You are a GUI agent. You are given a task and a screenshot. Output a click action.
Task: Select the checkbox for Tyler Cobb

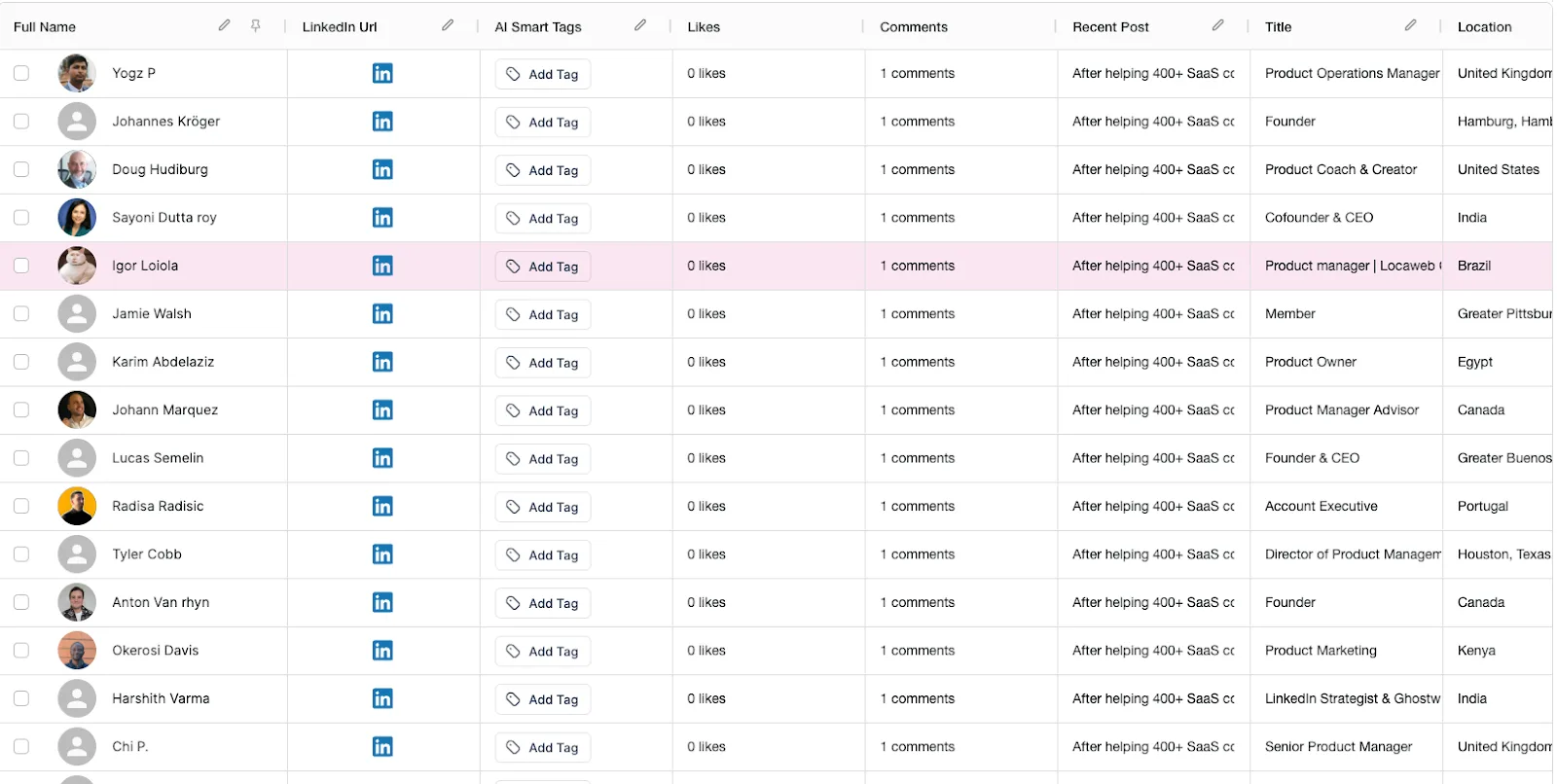pos(21,554)
